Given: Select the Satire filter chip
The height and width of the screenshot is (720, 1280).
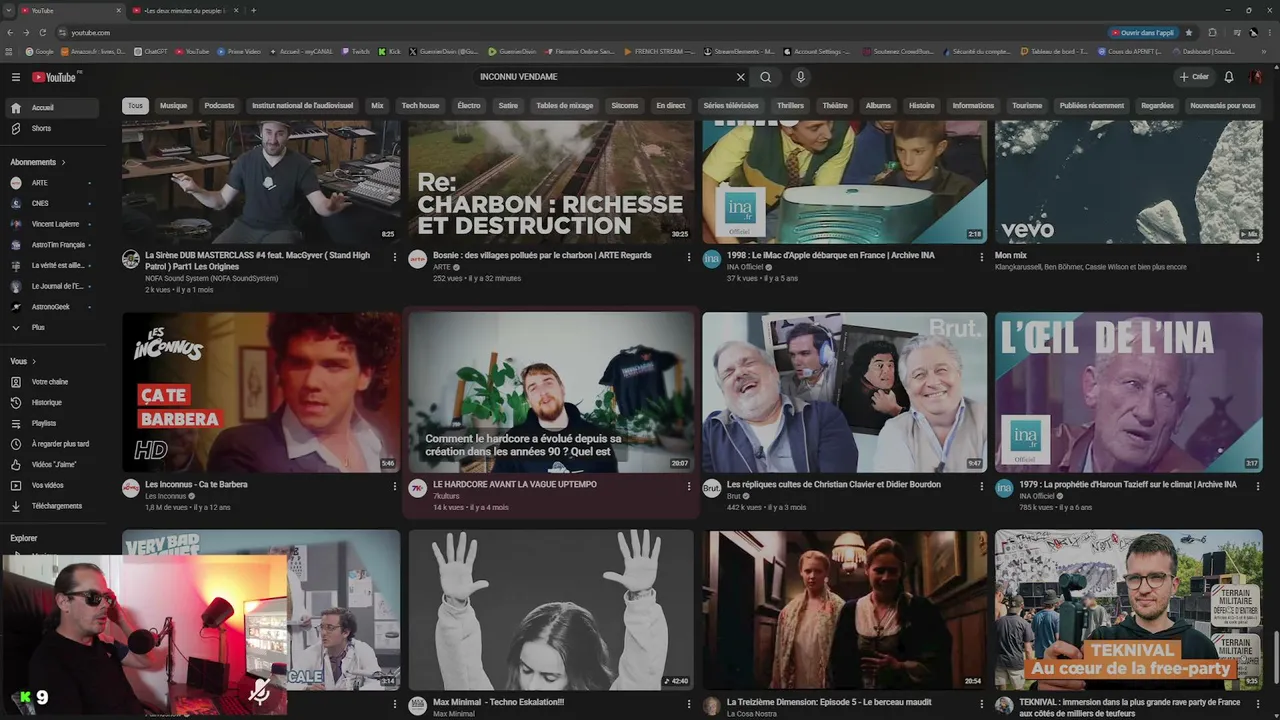Looking at the screenshot, I should (x=508, y=105).
